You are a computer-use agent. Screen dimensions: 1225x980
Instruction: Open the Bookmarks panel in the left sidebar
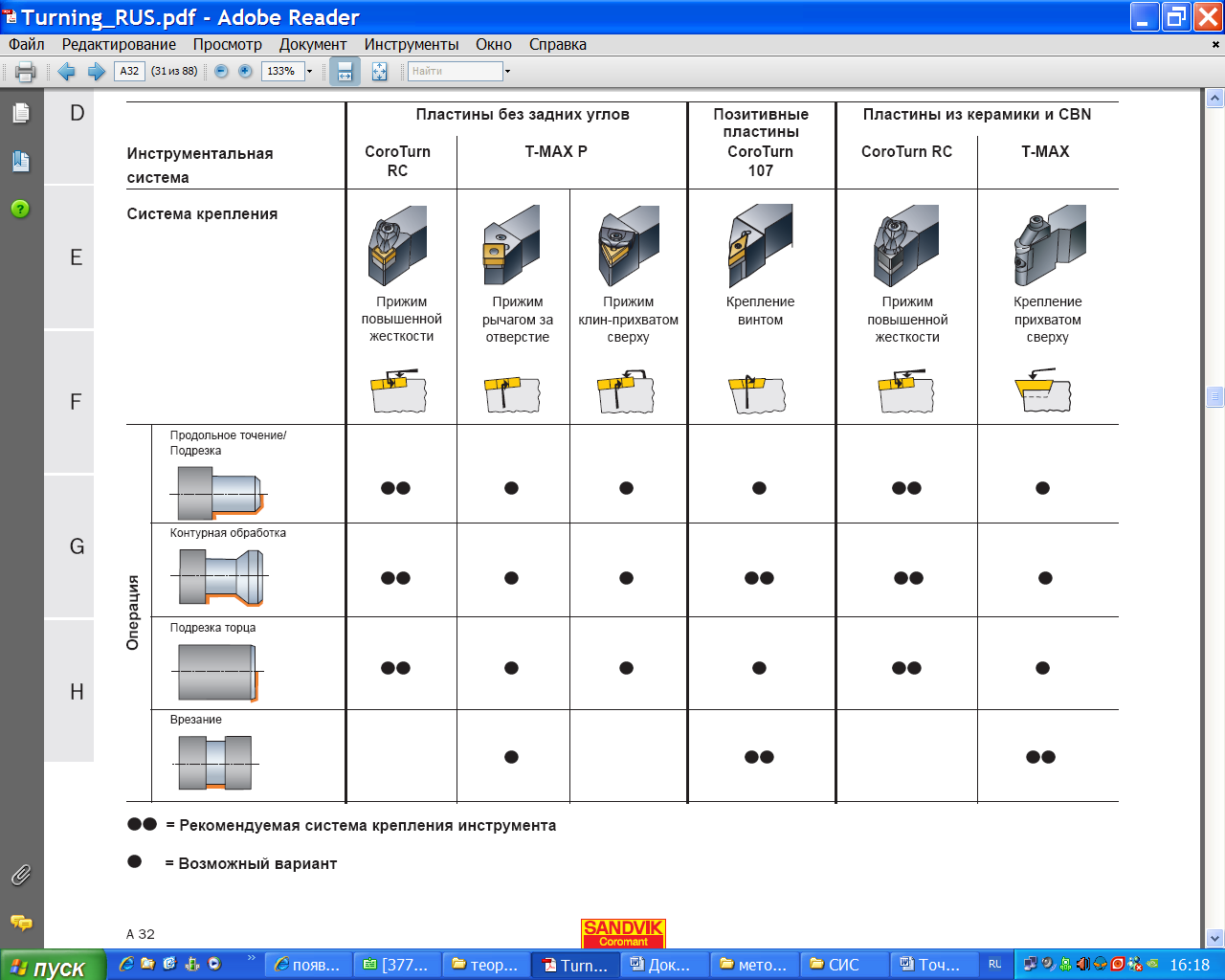point(21,161)
